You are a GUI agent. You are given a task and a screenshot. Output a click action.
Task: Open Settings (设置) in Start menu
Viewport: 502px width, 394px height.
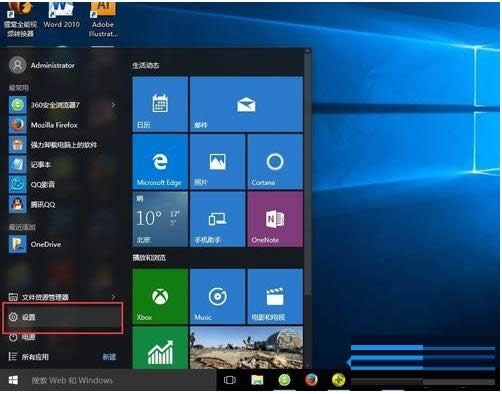63,317
